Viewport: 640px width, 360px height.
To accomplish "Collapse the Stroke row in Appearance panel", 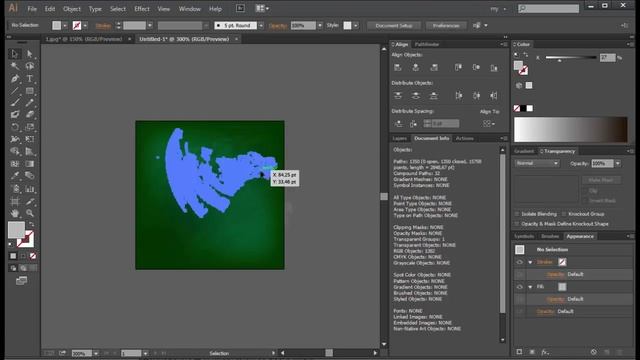I will (x=530, y=262).
